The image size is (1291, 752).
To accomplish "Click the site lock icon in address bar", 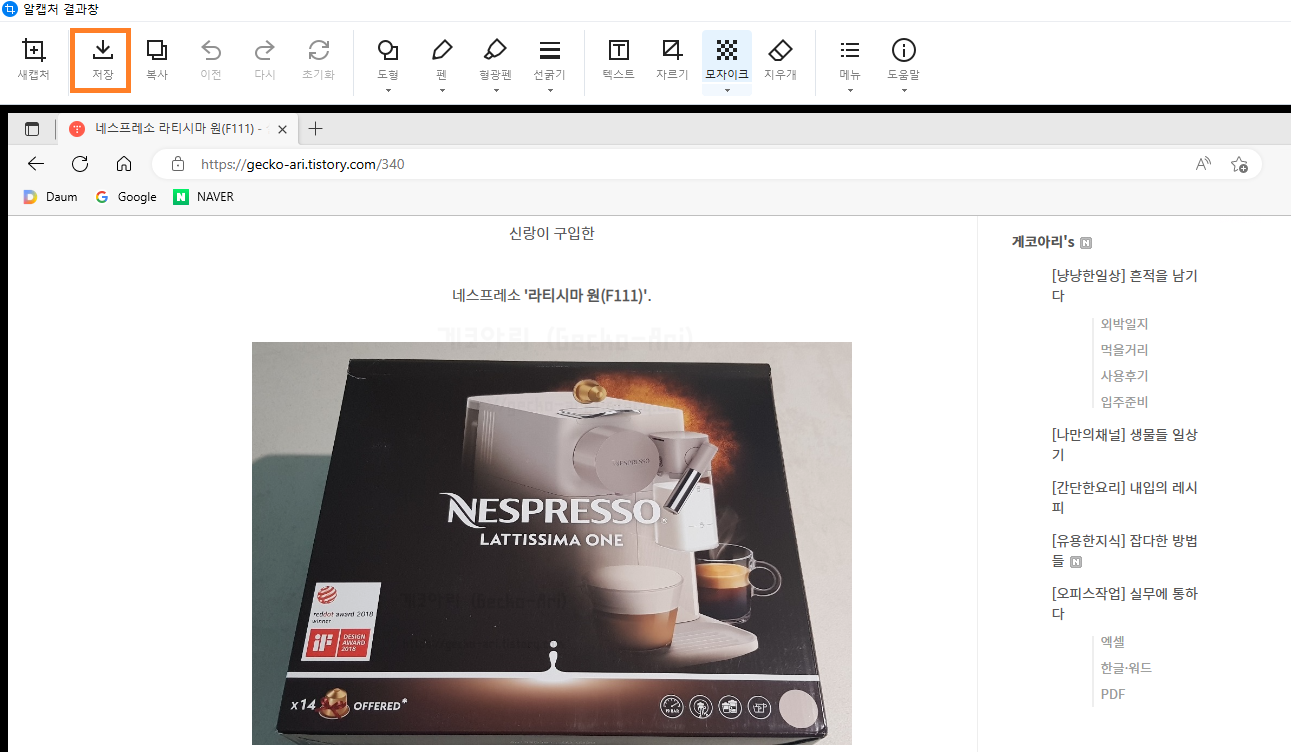I will [x=178, y=164].
